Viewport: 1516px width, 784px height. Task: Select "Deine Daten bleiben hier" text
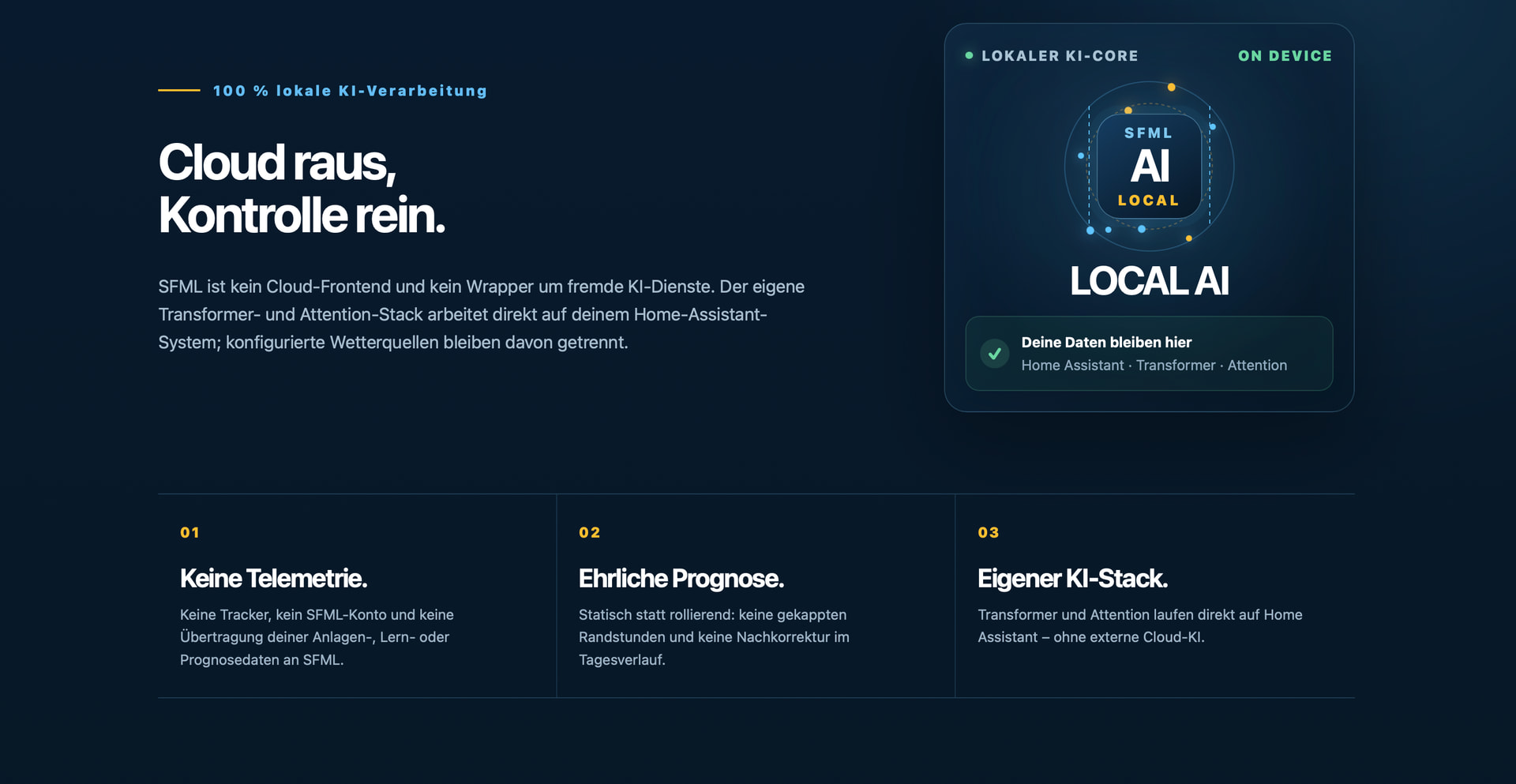[1106, 342]
